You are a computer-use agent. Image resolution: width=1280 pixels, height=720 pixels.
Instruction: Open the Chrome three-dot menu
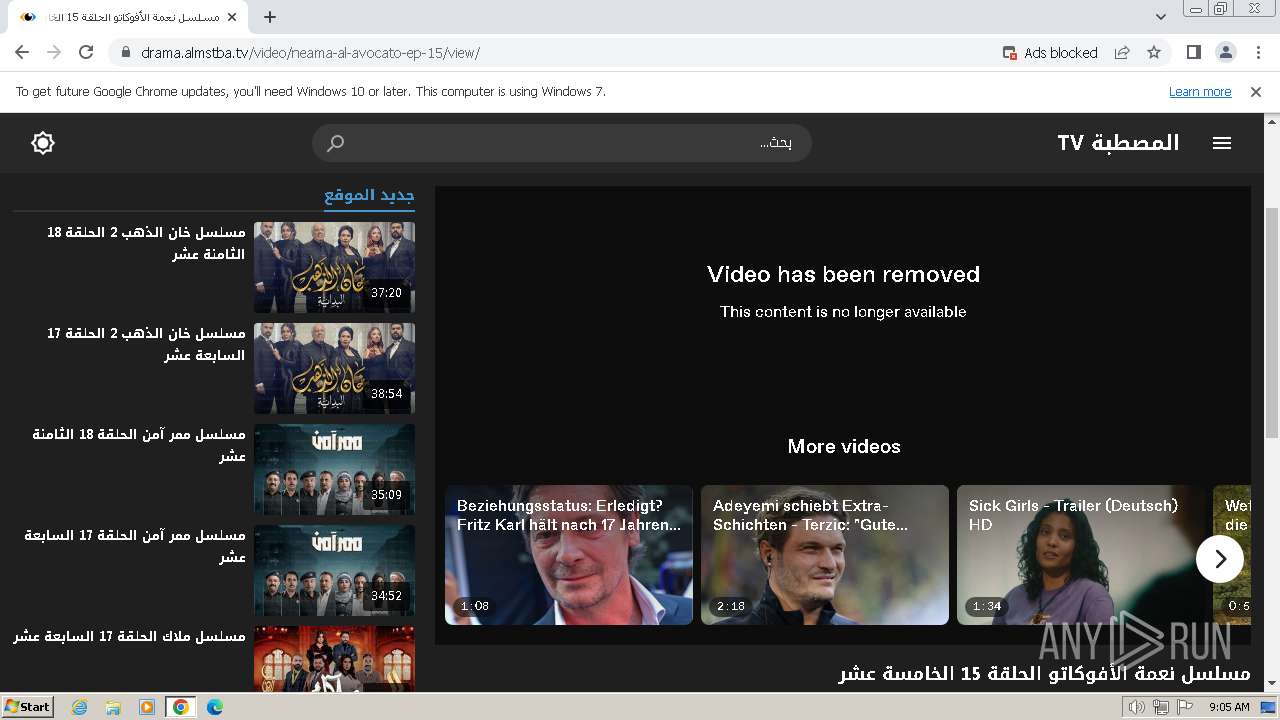click(x=1257, y=52)
